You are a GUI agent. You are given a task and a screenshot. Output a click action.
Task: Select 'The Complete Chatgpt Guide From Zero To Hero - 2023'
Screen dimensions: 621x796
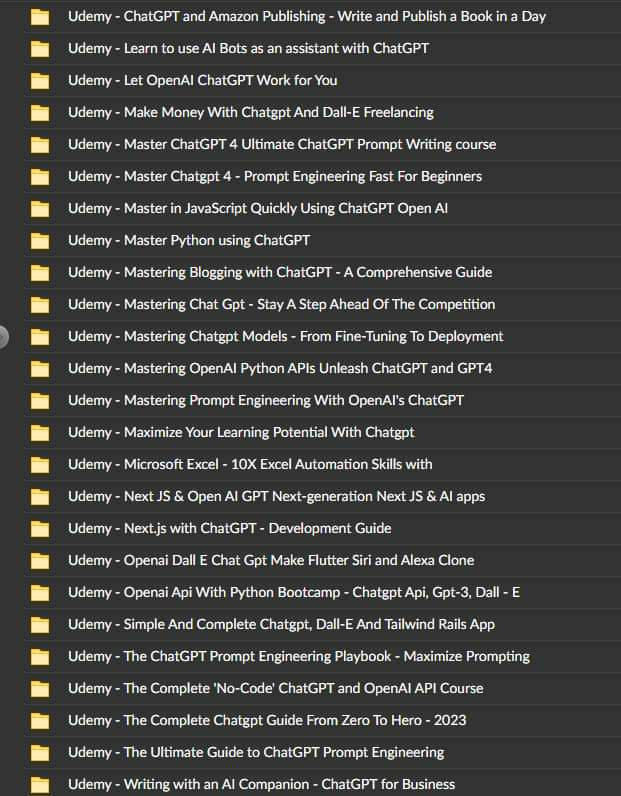point(267,720)
